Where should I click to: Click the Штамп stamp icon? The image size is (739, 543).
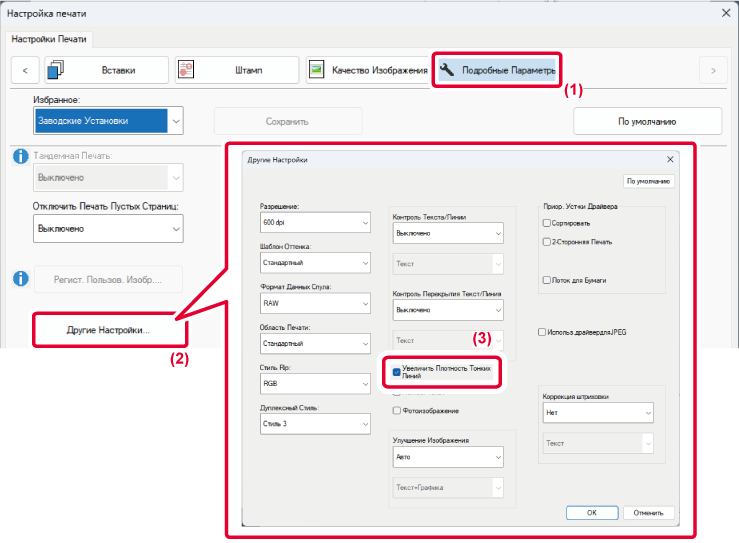(x=189, y=70)
